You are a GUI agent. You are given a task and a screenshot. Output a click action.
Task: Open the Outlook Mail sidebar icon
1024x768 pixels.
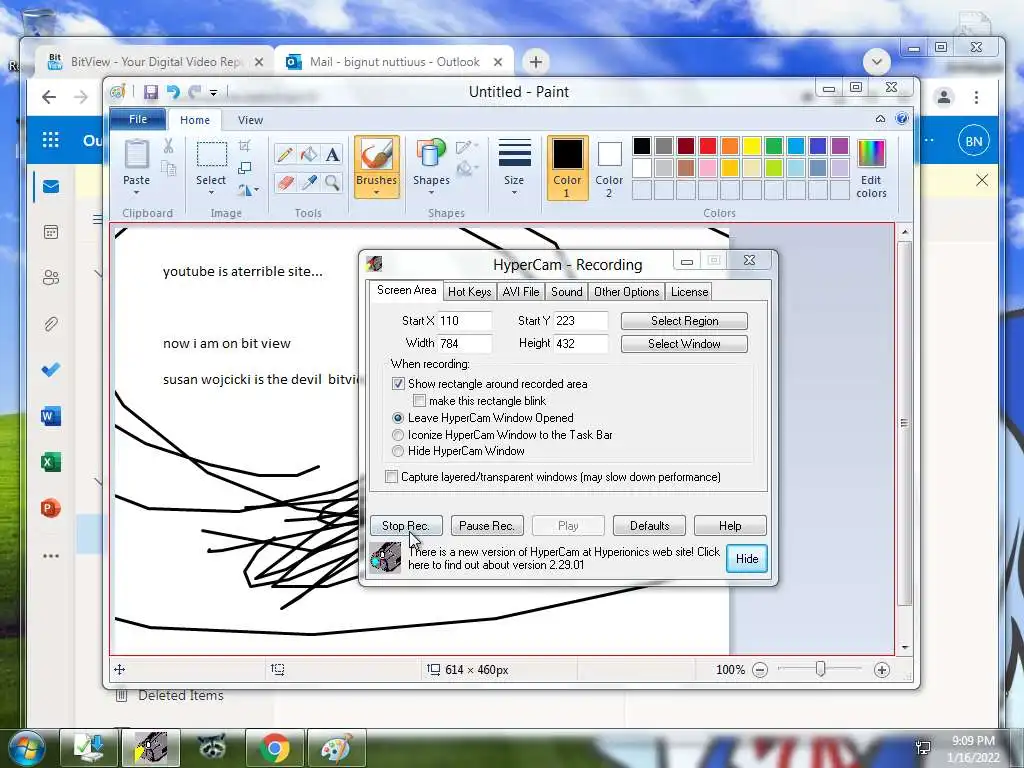tap(51, 187)
